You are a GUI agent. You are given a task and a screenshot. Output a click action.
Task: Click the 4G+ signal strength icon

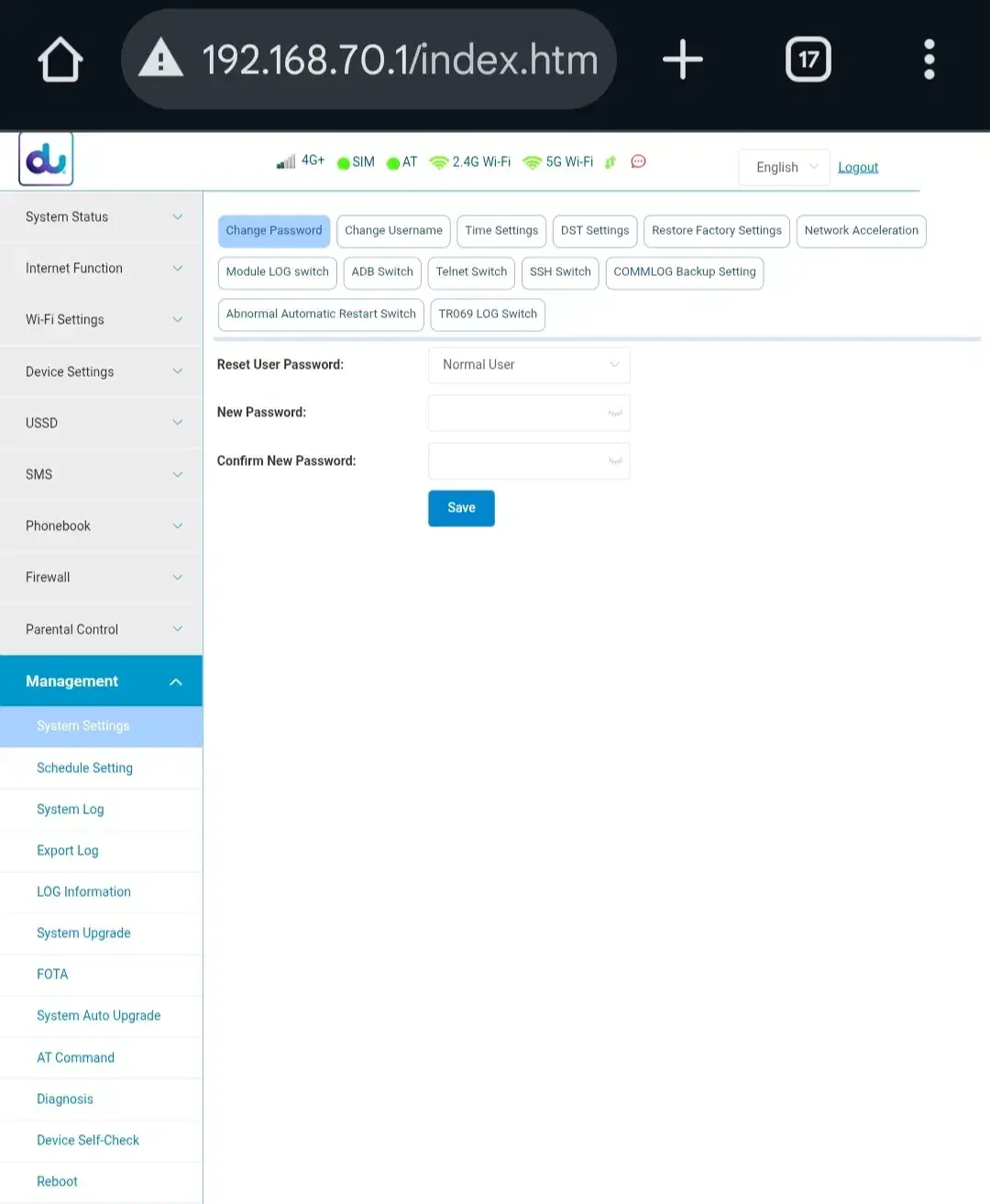click(286, 161)
